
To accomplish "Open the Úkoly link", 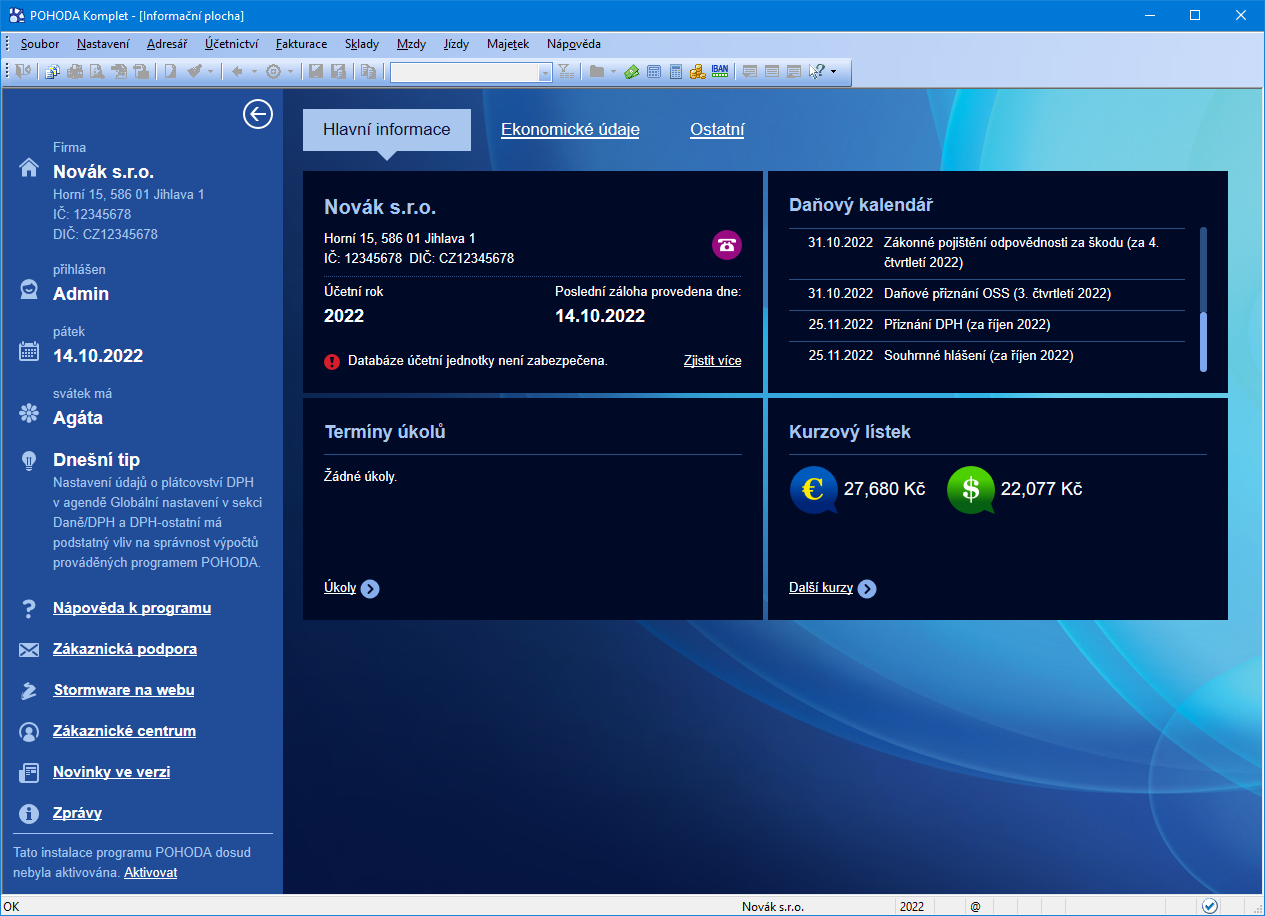I will pos(340,588).
